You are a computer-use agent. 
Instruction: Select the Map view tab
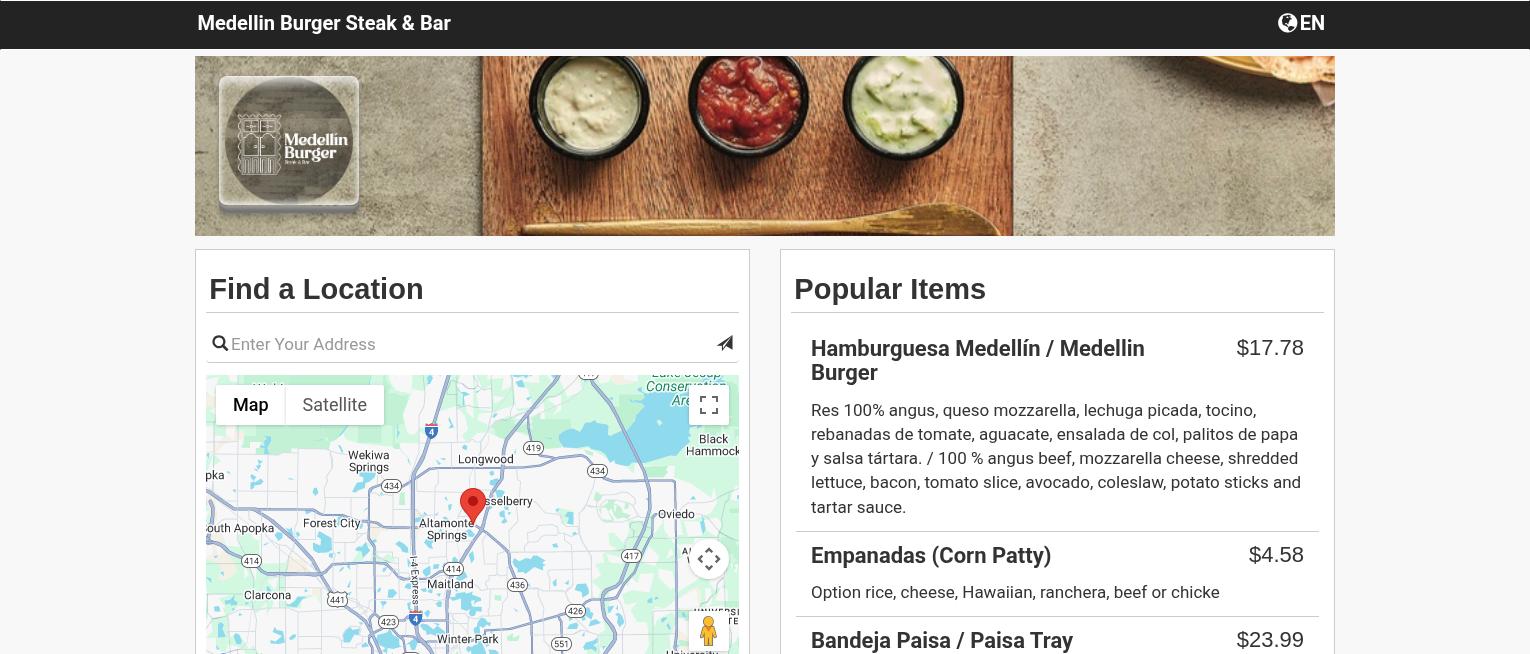click(251, 405)
